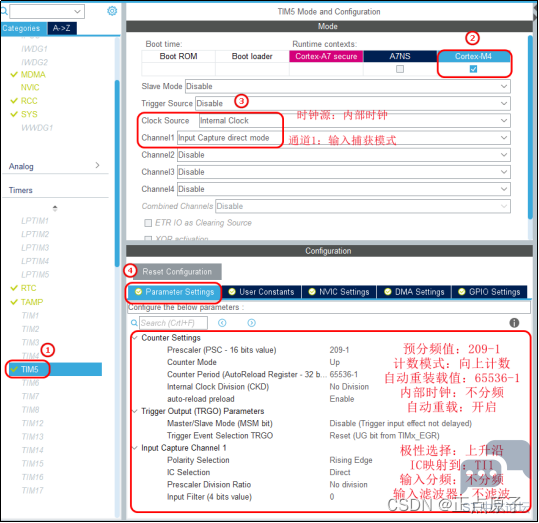Screen dimensions: 539x523
Task: Click auto-reload preload value 'Enable'
Action: coord(342,399)
